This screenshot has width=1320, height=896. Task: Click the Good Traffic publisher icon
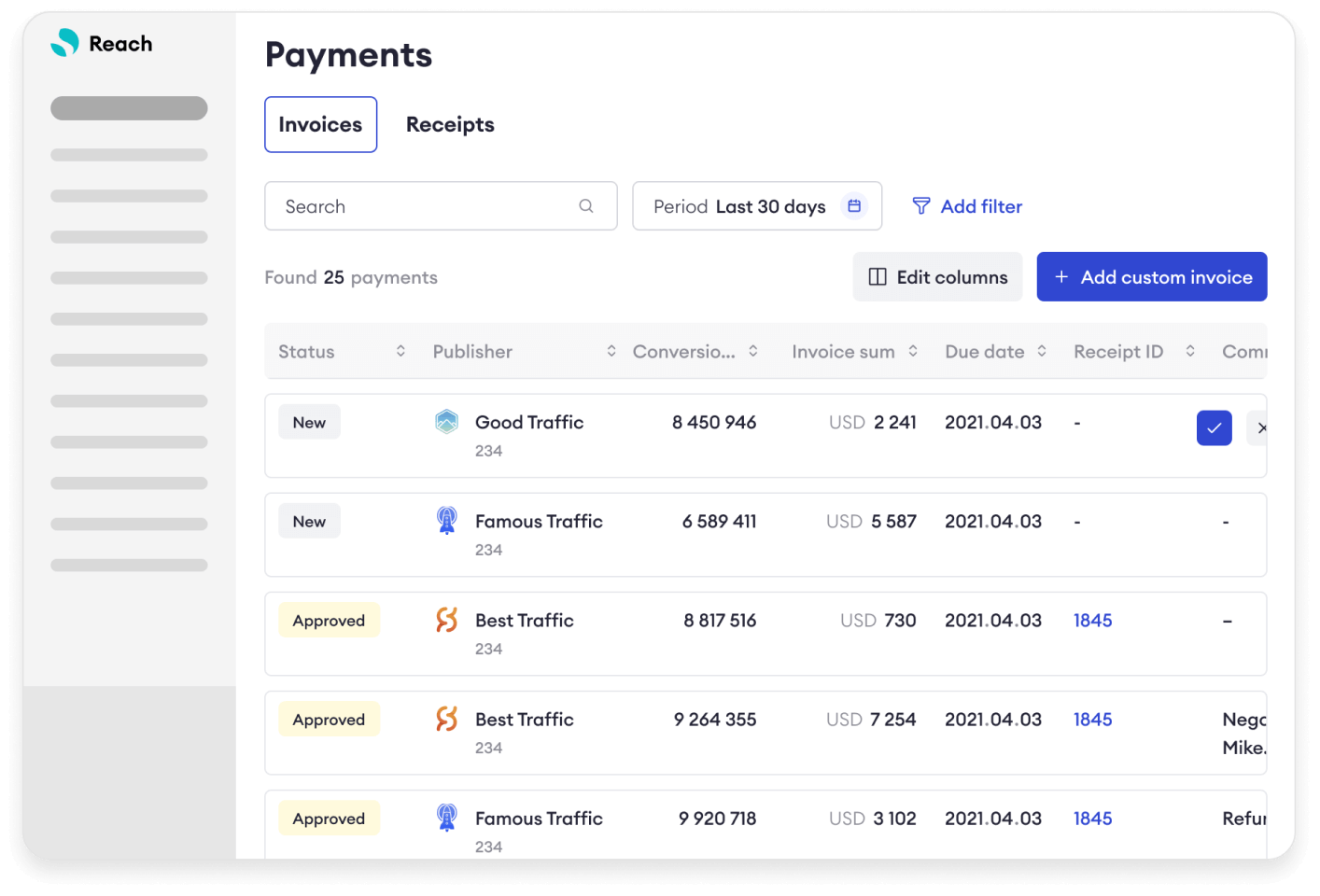pyautogui.click(x=447, y=422)
